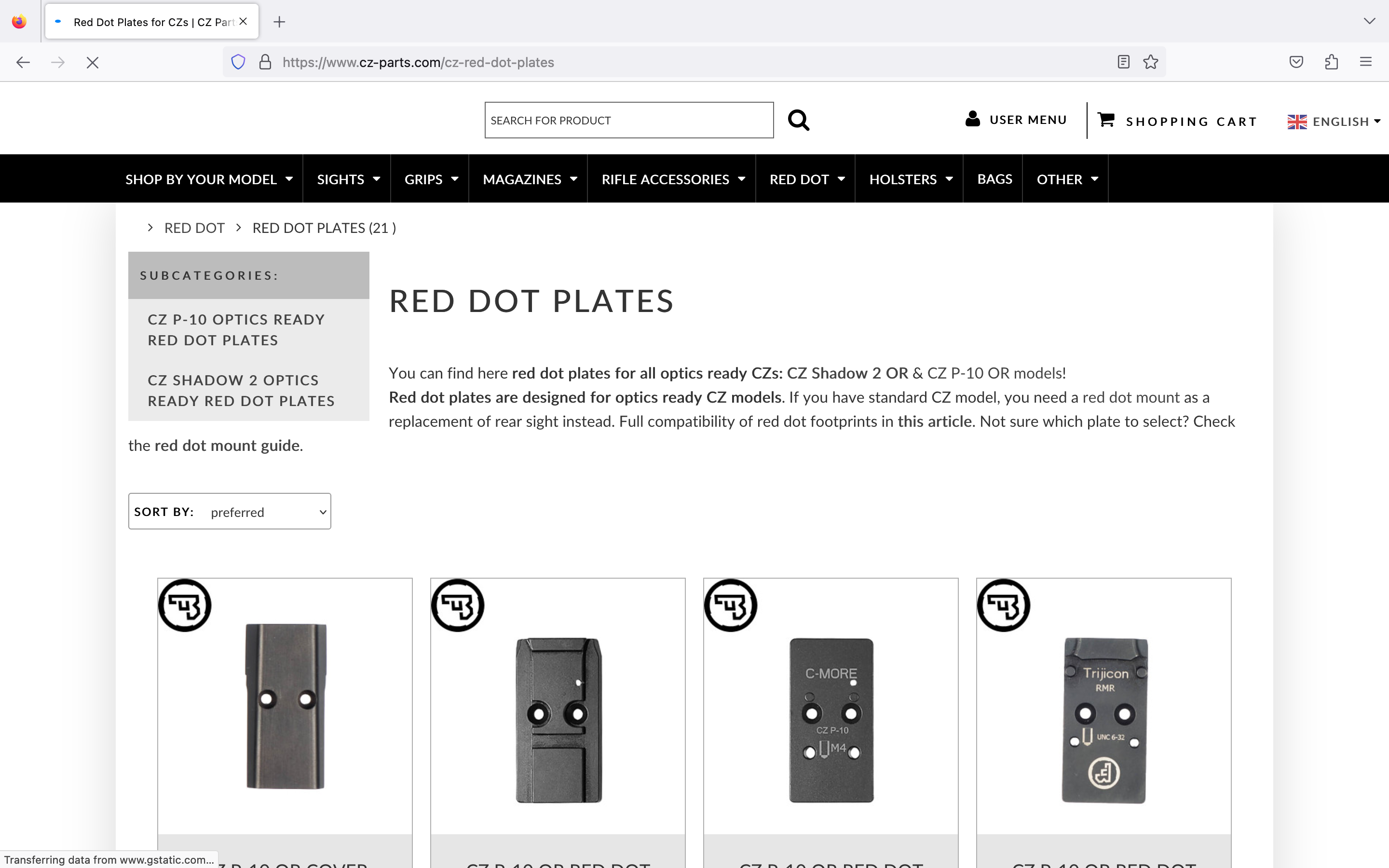Open the Bags menu item

pos(994,179)
